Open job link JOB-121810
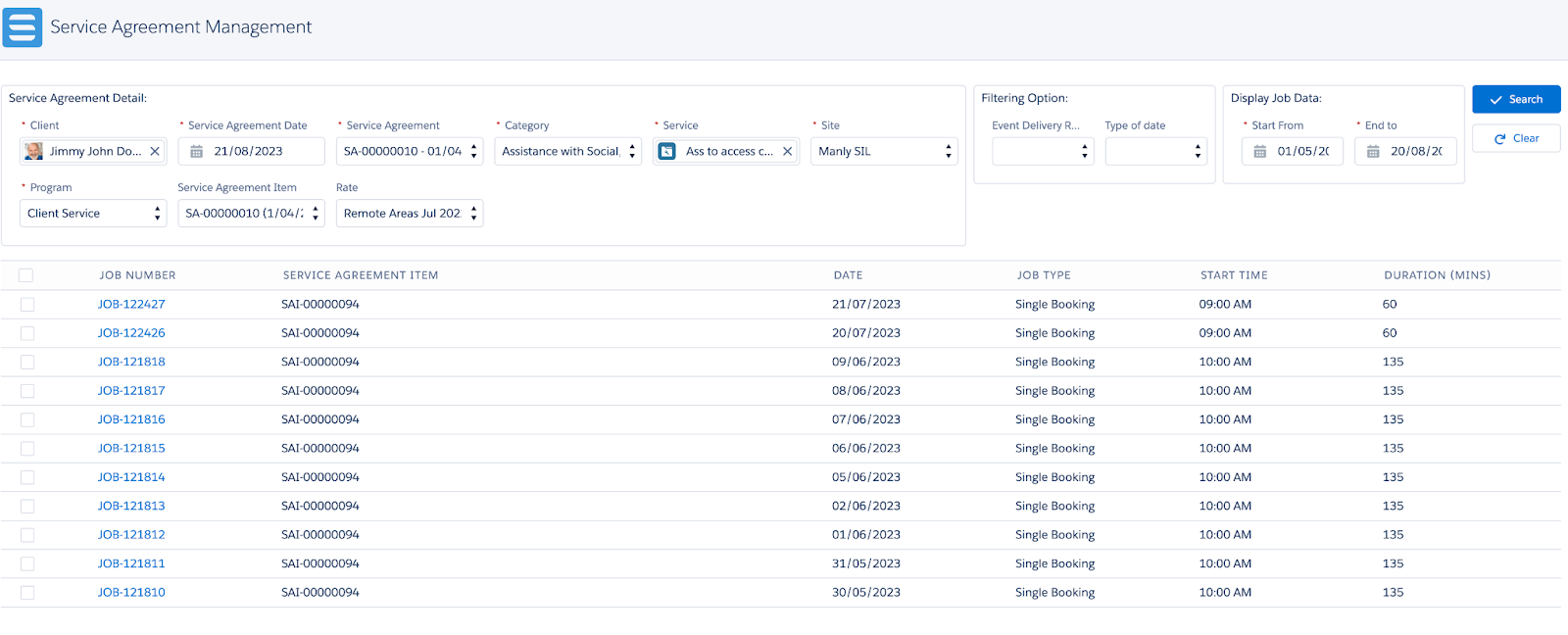 click(131, 593)
